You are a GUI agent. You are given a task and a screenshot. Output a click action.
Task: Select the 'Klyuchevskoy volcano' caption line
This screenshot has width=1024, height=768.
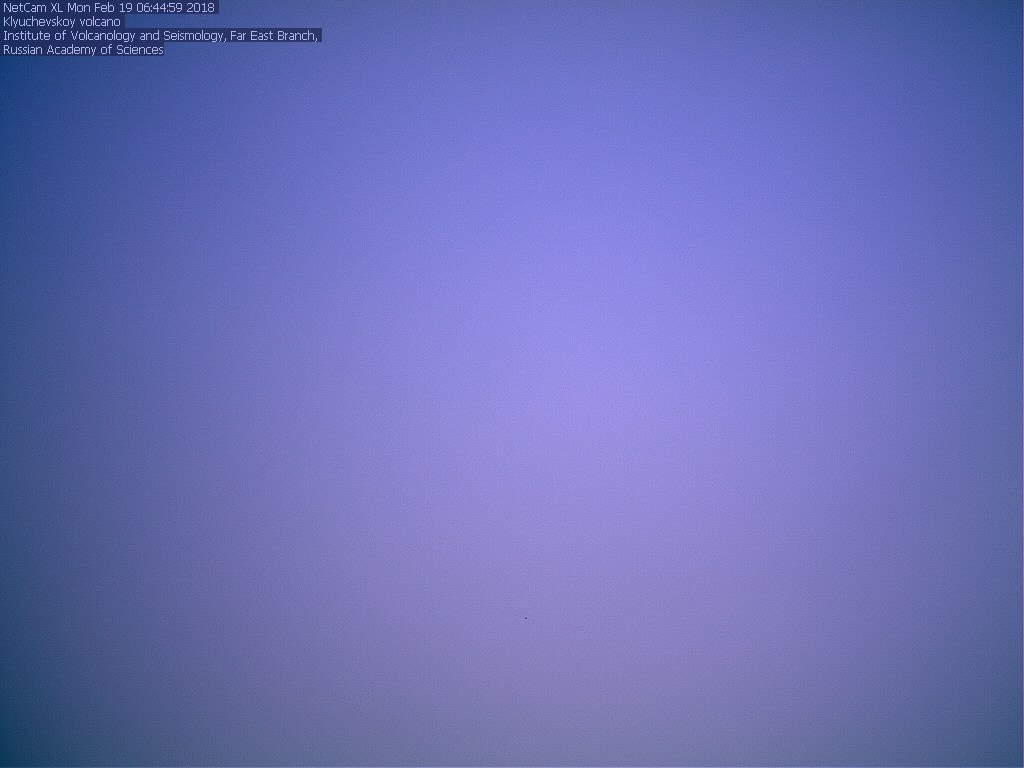pyautogui.click(x=62, y=22)
